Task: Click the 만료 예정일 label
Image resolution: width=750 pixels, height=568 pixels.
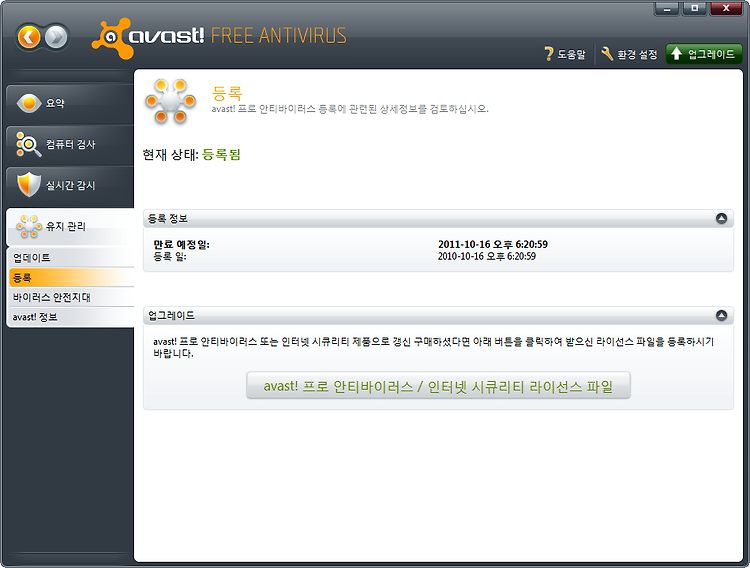Action: point(181,245)
